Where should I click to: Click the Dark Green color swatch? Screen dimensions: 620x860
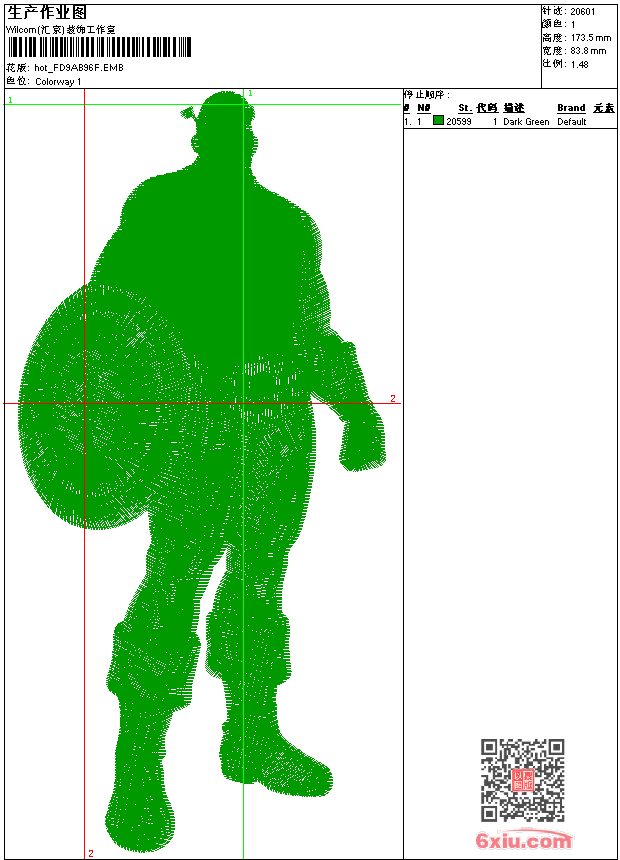tap(438, 120)
